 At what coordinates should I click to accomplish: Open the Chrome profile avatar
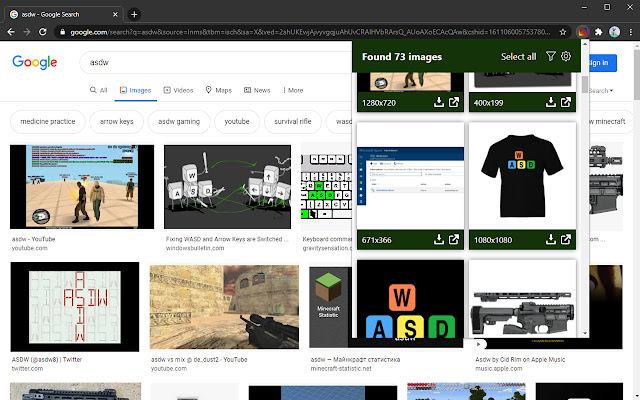[x=614, y=32]
